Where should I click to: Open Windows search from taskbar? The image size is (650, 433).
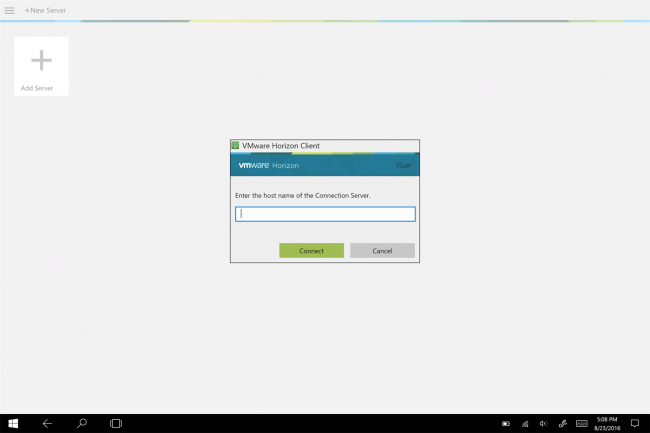(82, 423)
